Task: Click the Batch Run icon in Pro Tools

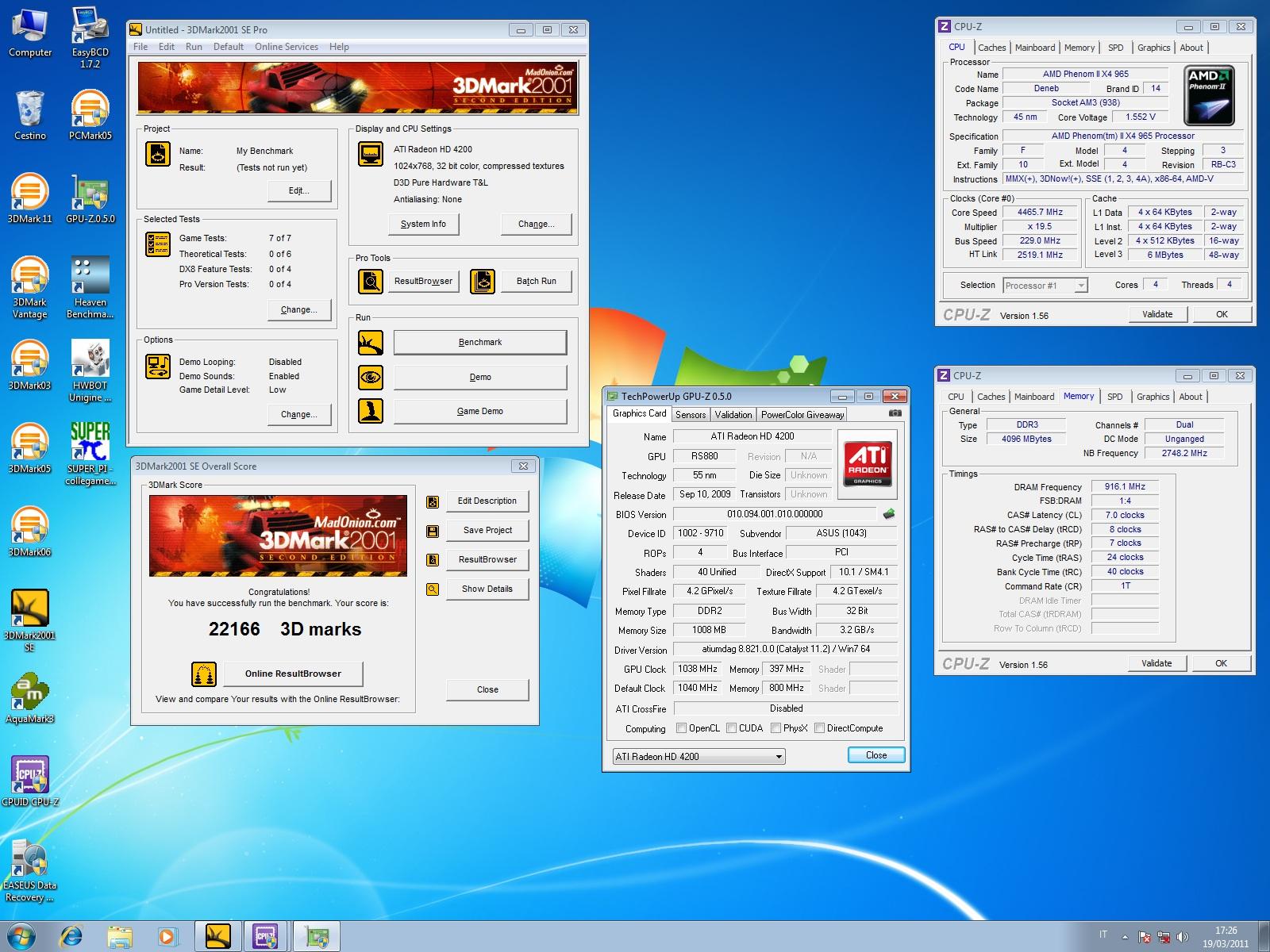Action: click(483, 281)
